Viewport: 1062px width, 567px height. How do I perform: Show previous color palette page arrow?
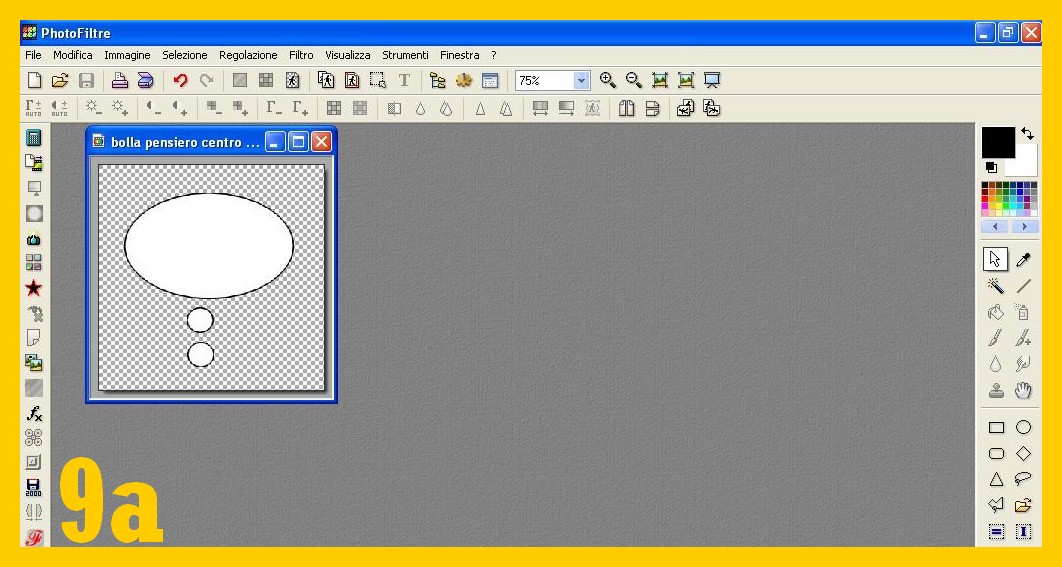[x=995, y=227]
